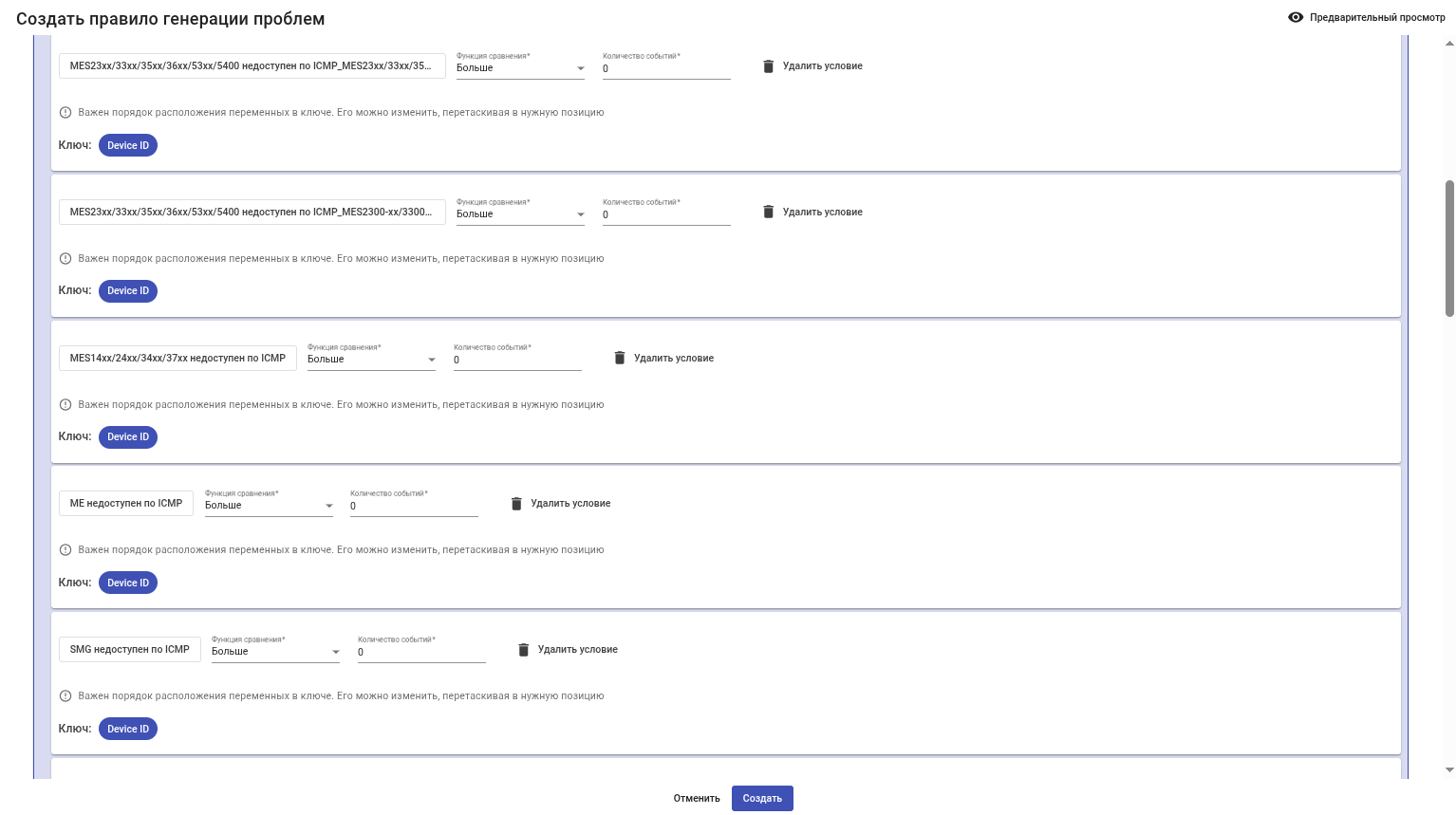
Task: Click trash icon for SMG недоступен condition
Action: [523, 650]
